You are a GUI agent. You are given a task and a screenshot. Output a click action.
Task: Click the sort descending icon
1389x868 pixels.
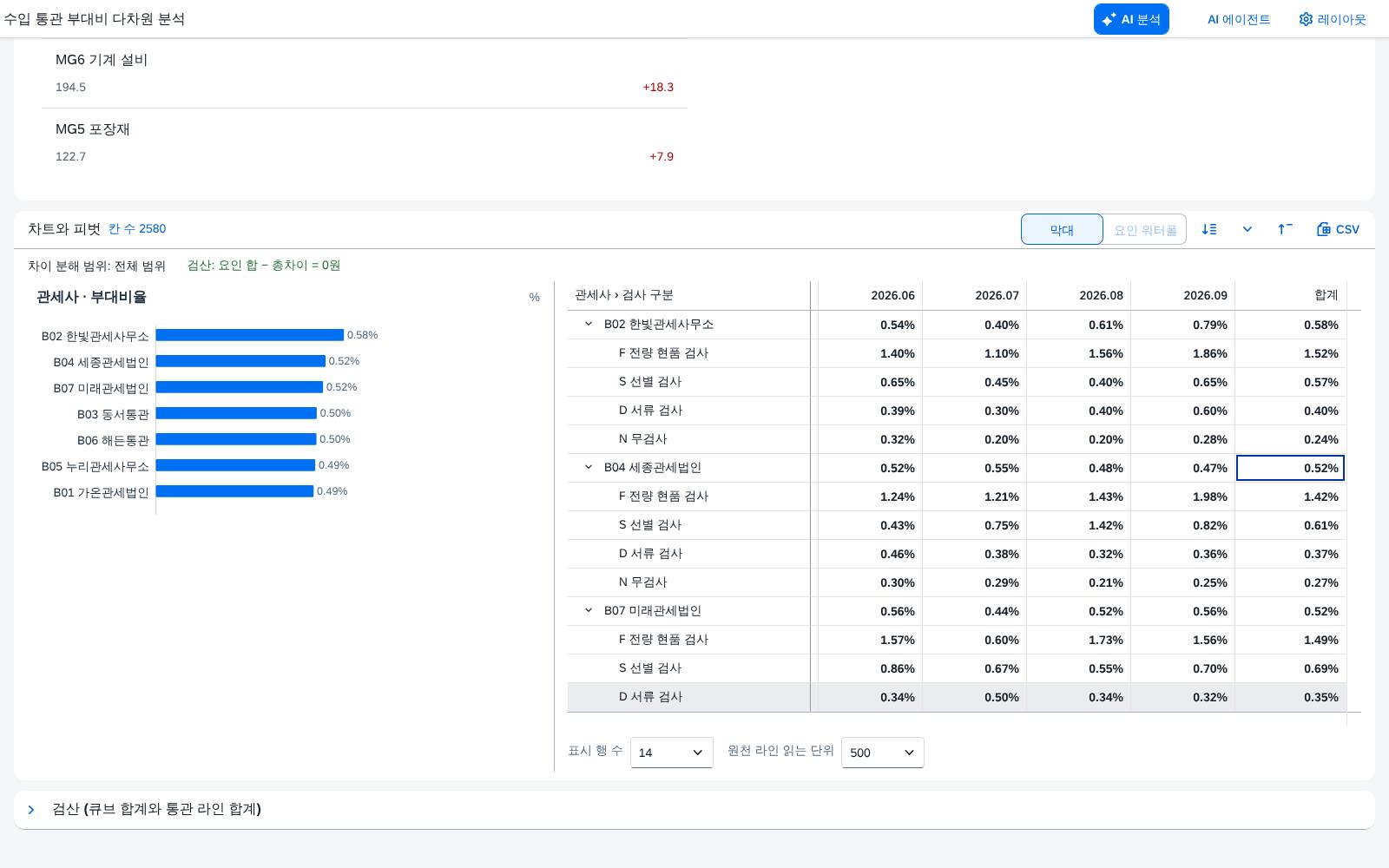1209,229
